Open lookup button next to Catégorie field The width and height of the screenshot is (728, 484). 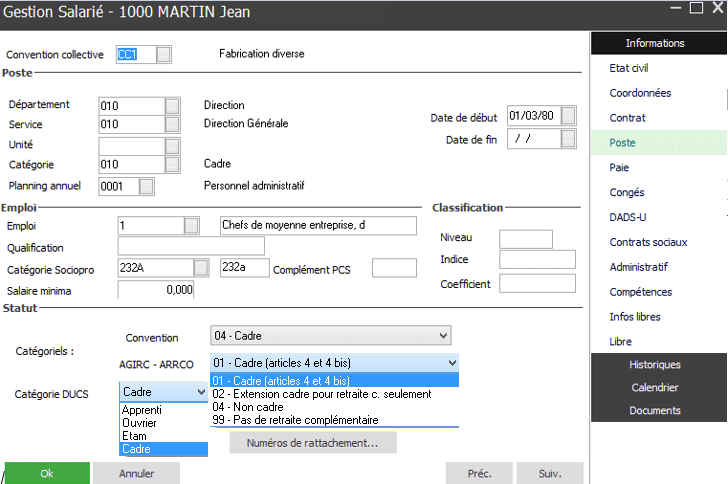click(172, 164)
